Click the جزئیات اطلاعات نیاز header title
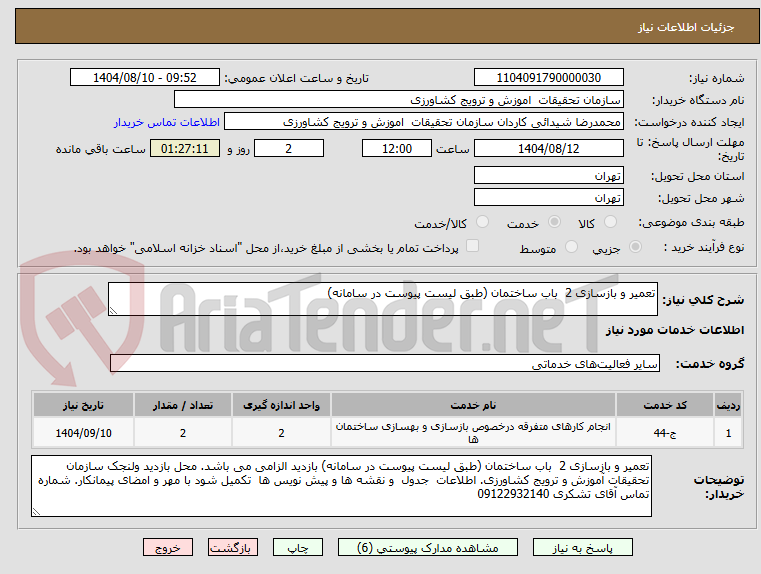 tap(686, 27)
